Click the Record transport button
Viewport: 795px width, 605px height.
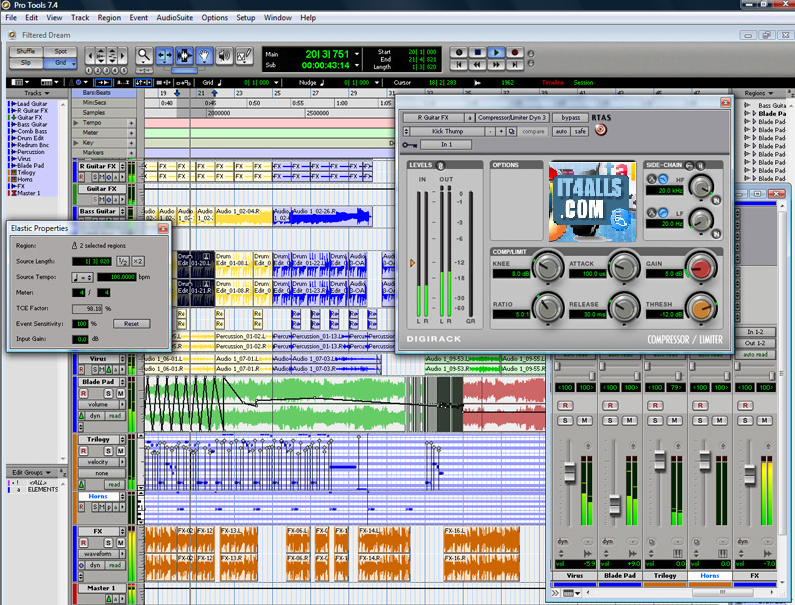[x=515, y=52]
